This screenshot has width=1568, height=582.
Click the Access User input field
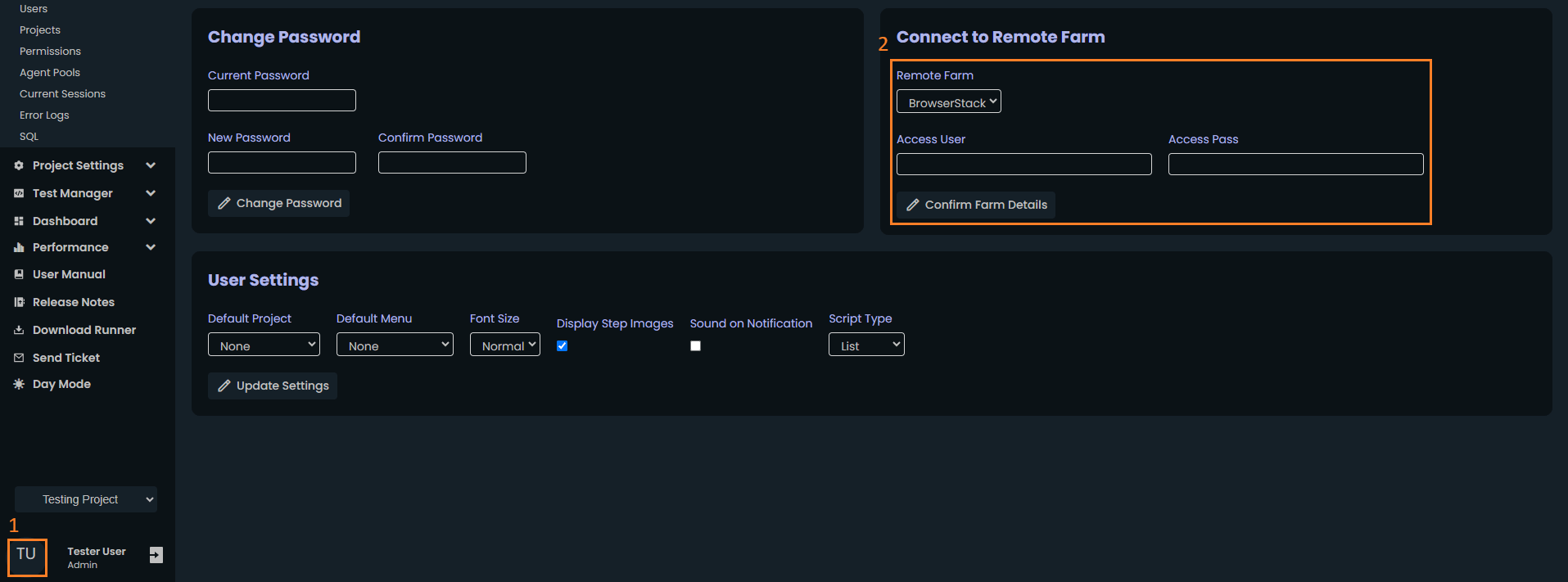point(1023,165)
